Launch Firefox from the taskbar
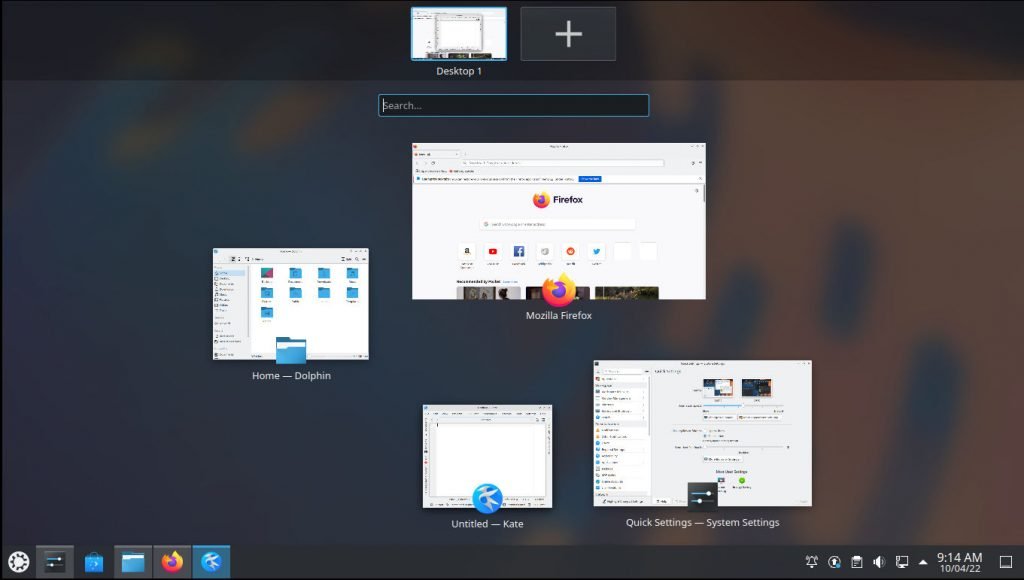Screen dimensions: 1024x580 (172, 561)
